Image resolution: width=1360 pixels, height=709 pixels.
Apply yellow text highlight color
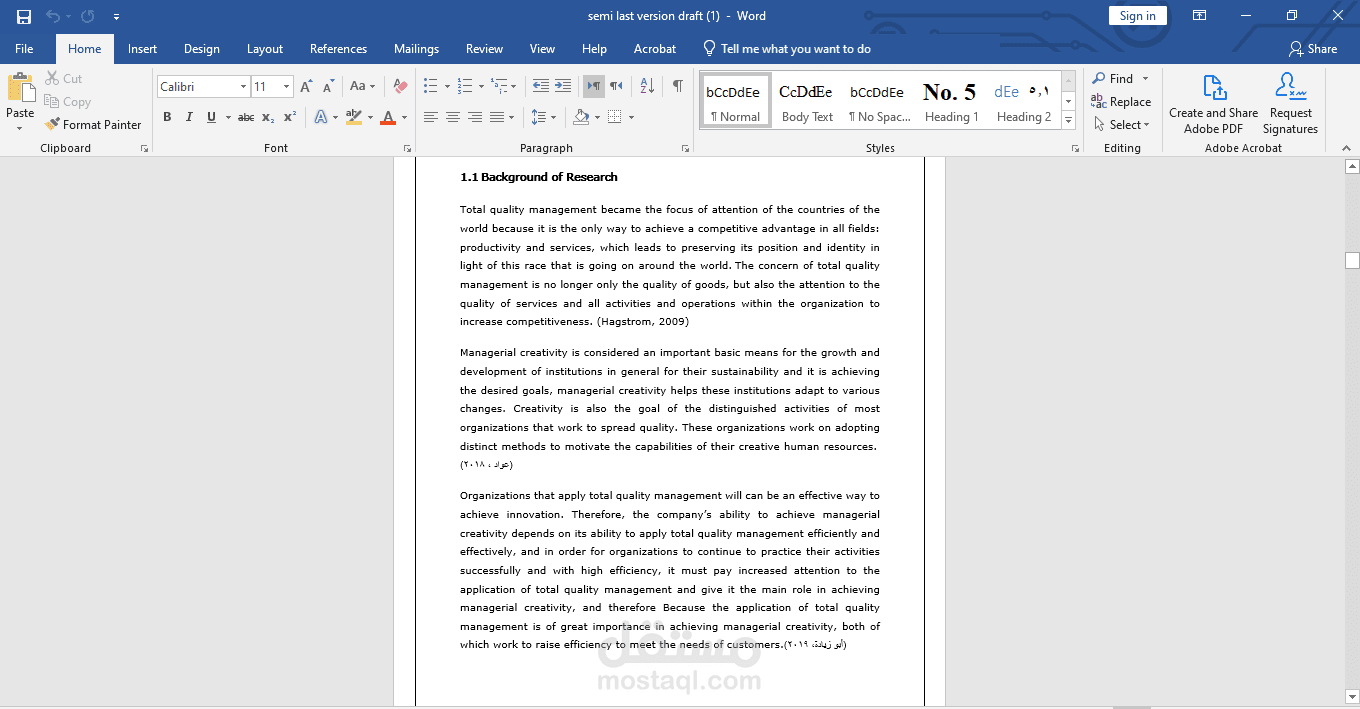click(x=353, y=117)
